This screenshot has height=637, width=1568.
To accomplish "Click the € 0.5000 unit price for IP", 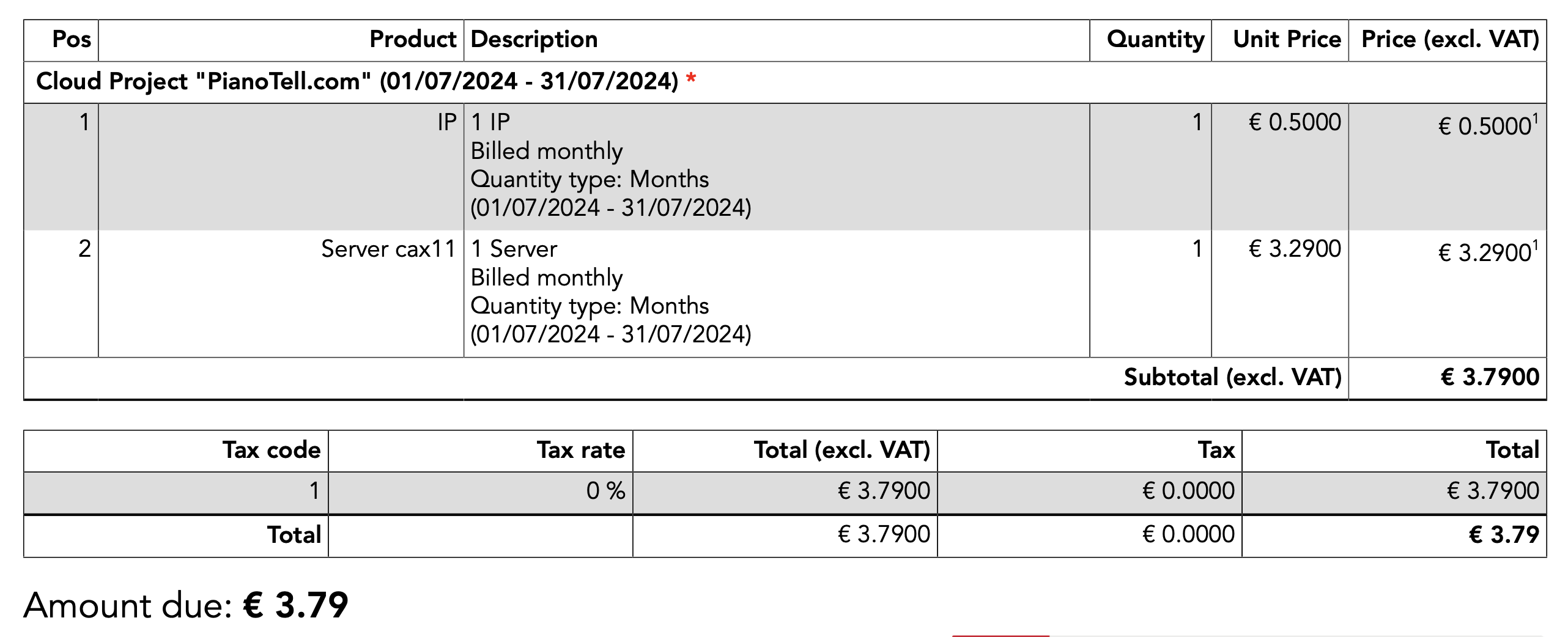I will [1295, 123].
